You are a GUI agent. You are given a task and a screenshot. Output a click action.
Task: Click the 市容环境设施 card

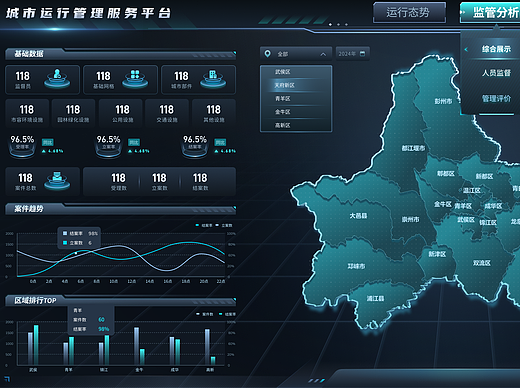(x=27, y=113)
